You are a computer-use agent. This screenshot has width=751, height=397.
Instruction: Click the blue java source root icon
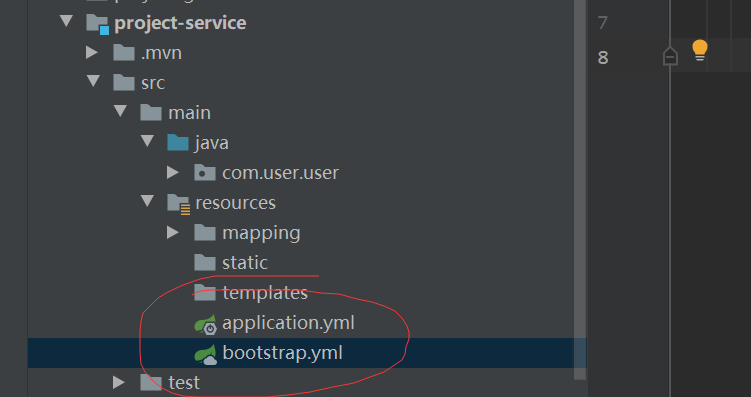click(x=178, y=143)
